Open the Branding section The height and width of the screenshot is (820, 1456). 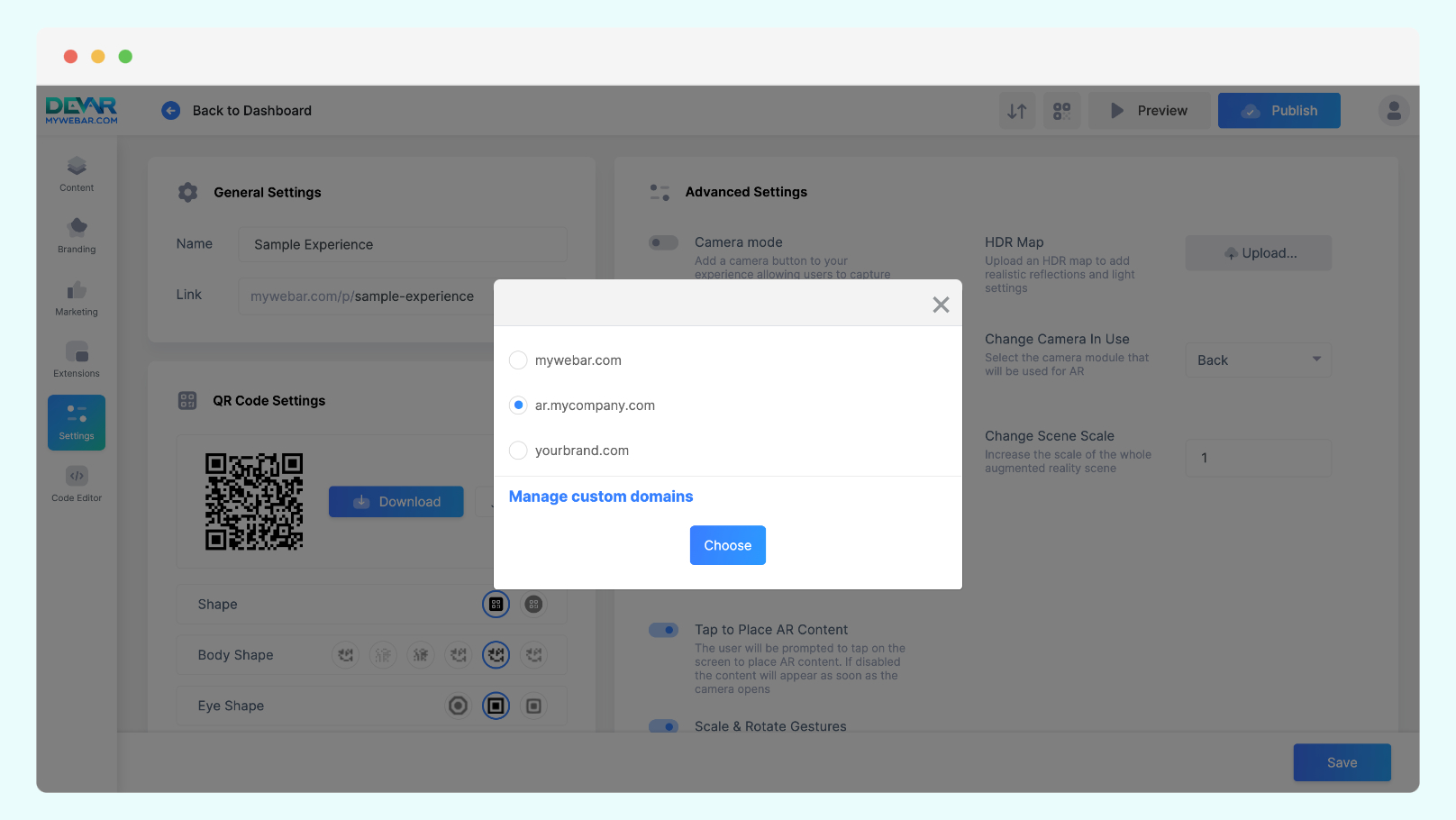tap(76, 235)
